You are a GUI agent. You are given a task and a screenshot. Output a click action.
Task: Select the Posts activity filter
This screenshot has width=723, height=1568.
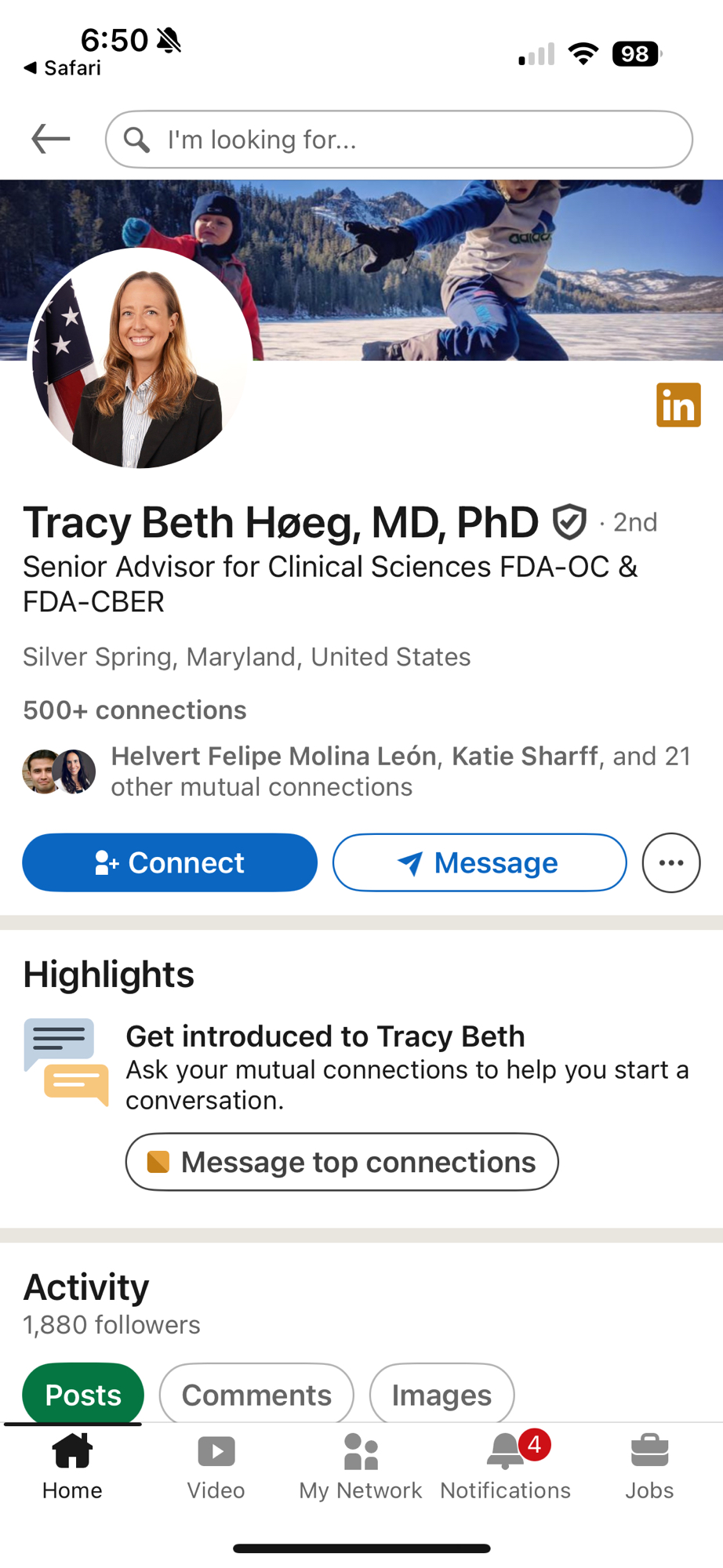point(83,1395)
